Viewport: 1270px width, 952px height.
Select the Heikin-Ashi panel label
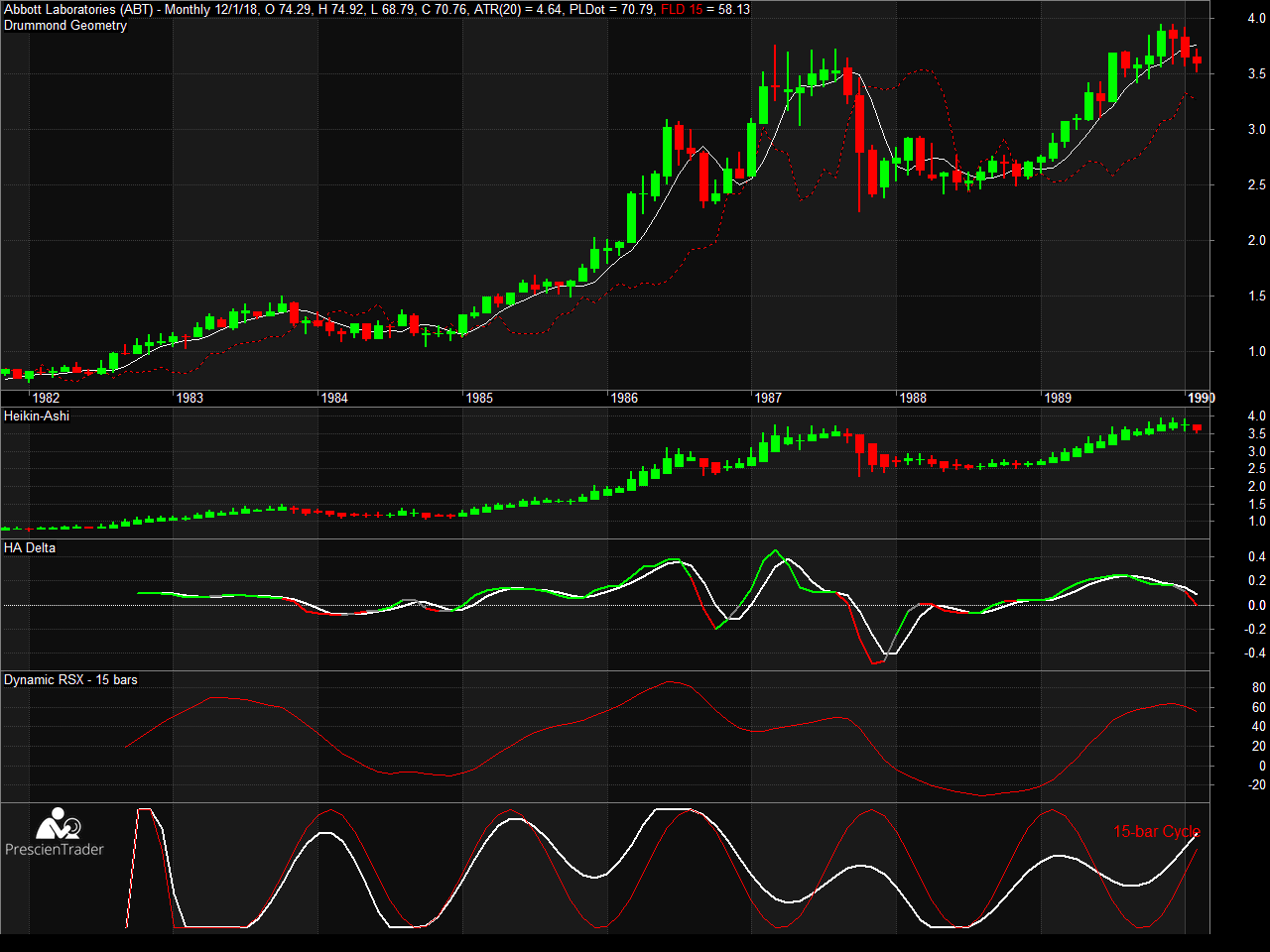(x=37, y=416)
